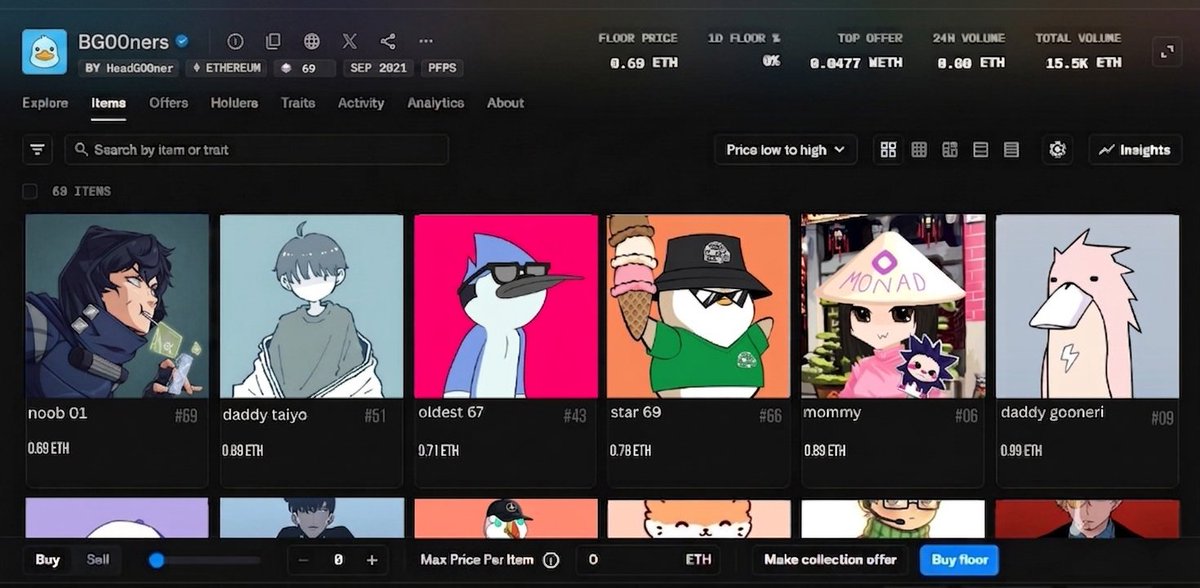The width and height of the screenshot is (1200, 588).
Task: Open the filter panel icon
Action: pos(37,150)
